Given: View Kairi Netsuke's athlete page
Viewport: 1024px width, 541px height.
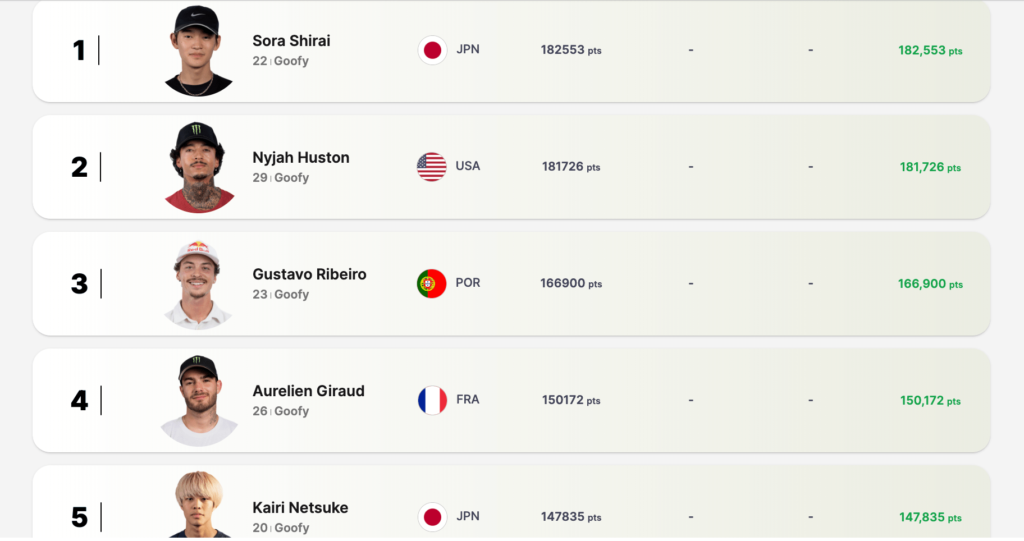Looking at the screenshot, I should (x=300, y=508).
